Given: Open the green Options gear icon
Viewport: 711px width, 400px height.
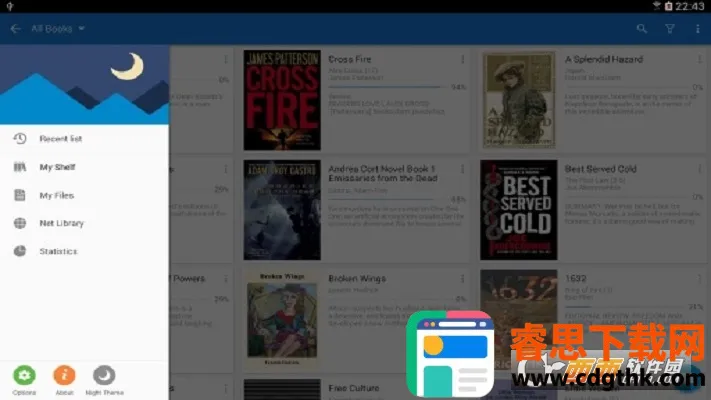Looking at the screenshot, I should point(24,375).
